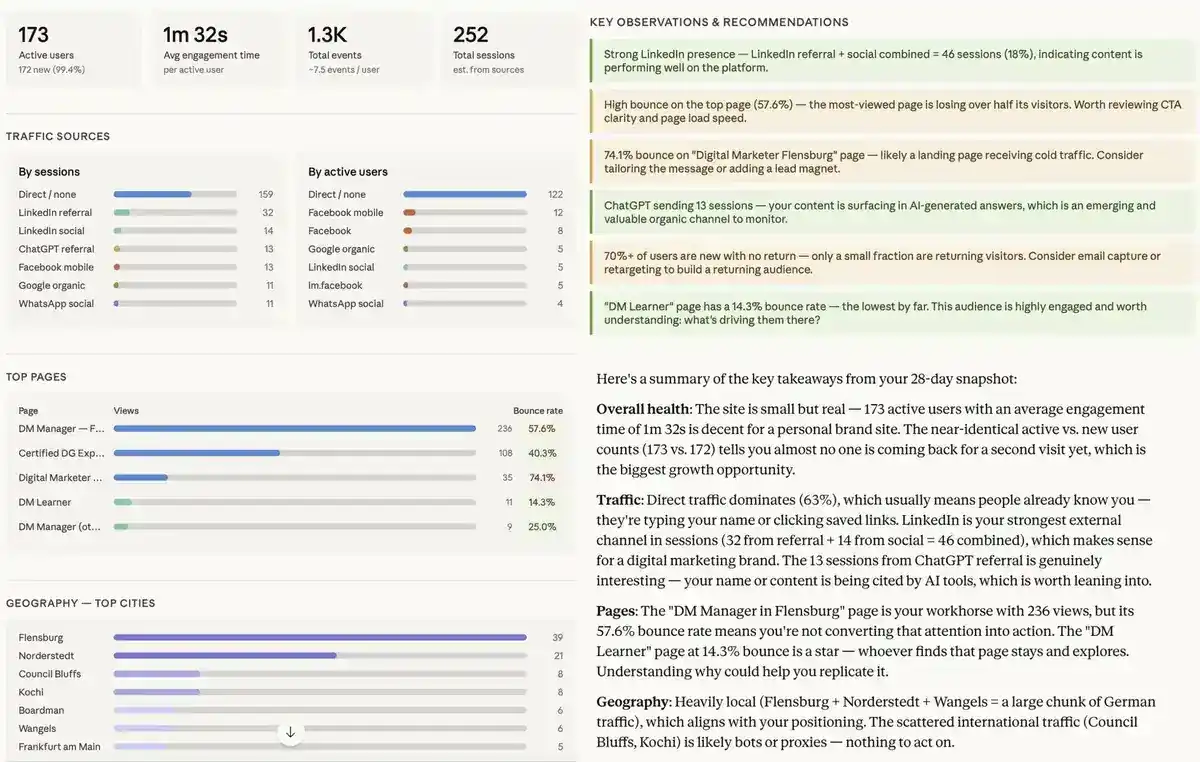Click the 70%+ of users are new card

coord(894,263)
